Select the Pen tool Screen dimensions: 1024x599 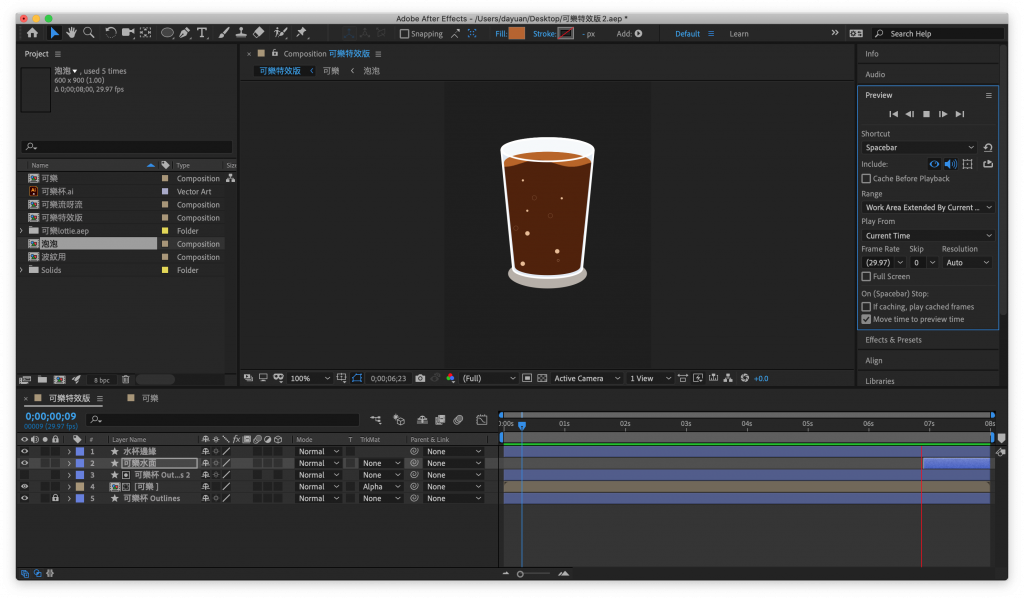coord(185,33)
